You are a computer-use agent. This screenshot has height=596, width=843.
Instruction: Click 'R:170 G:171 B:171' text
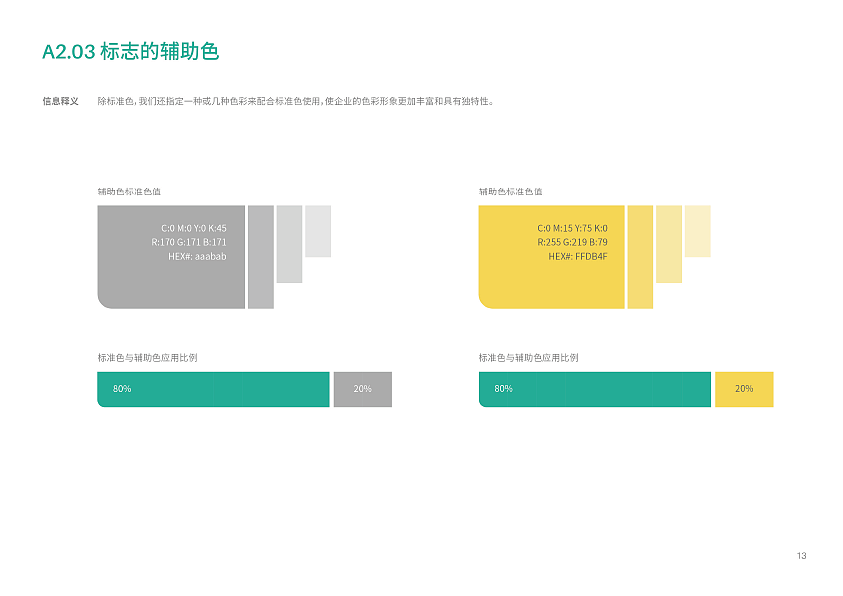[x=189, y=242]
